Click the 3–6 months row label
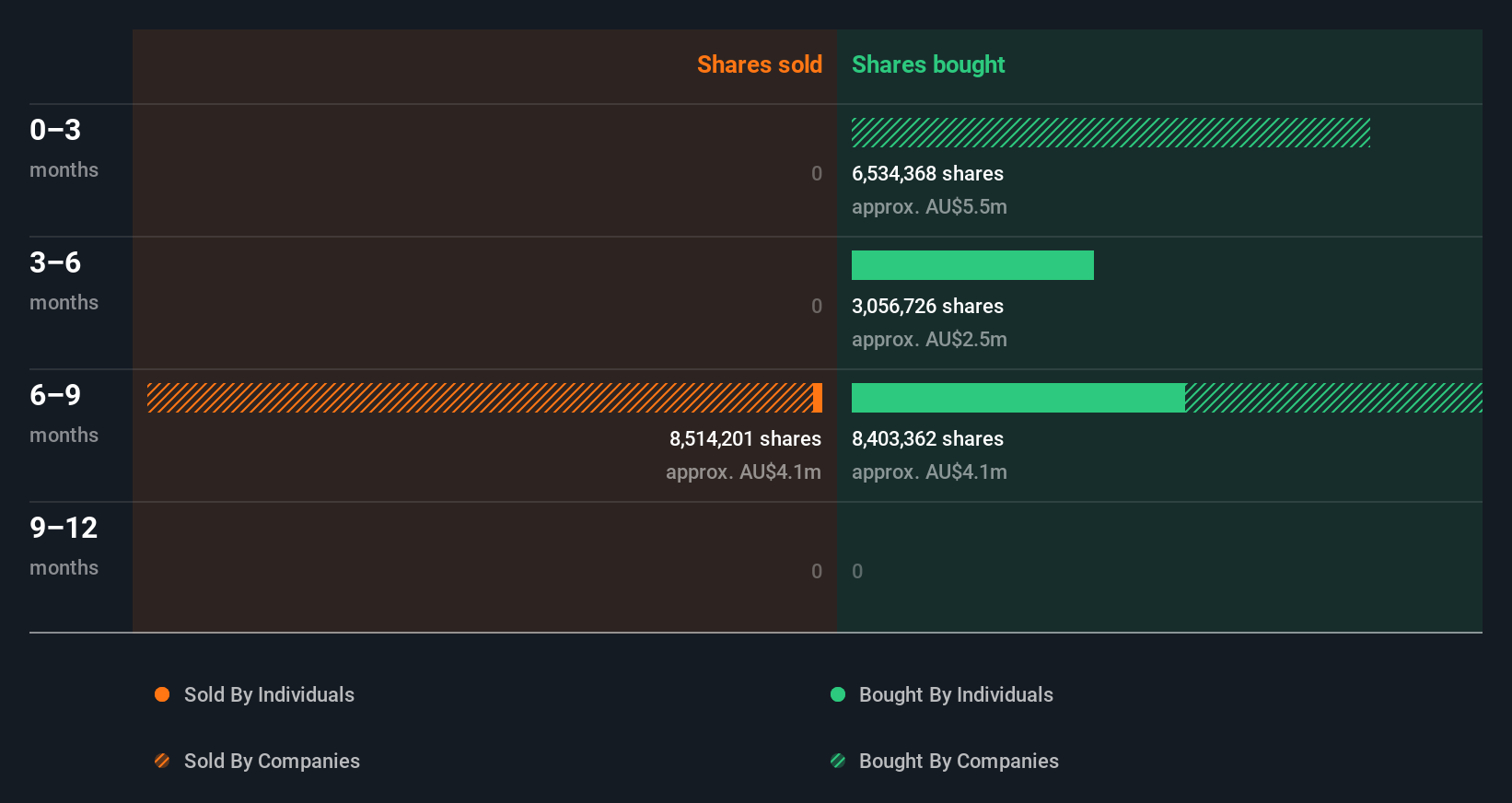Screen dimensions: 1512x803 [64, 280]
